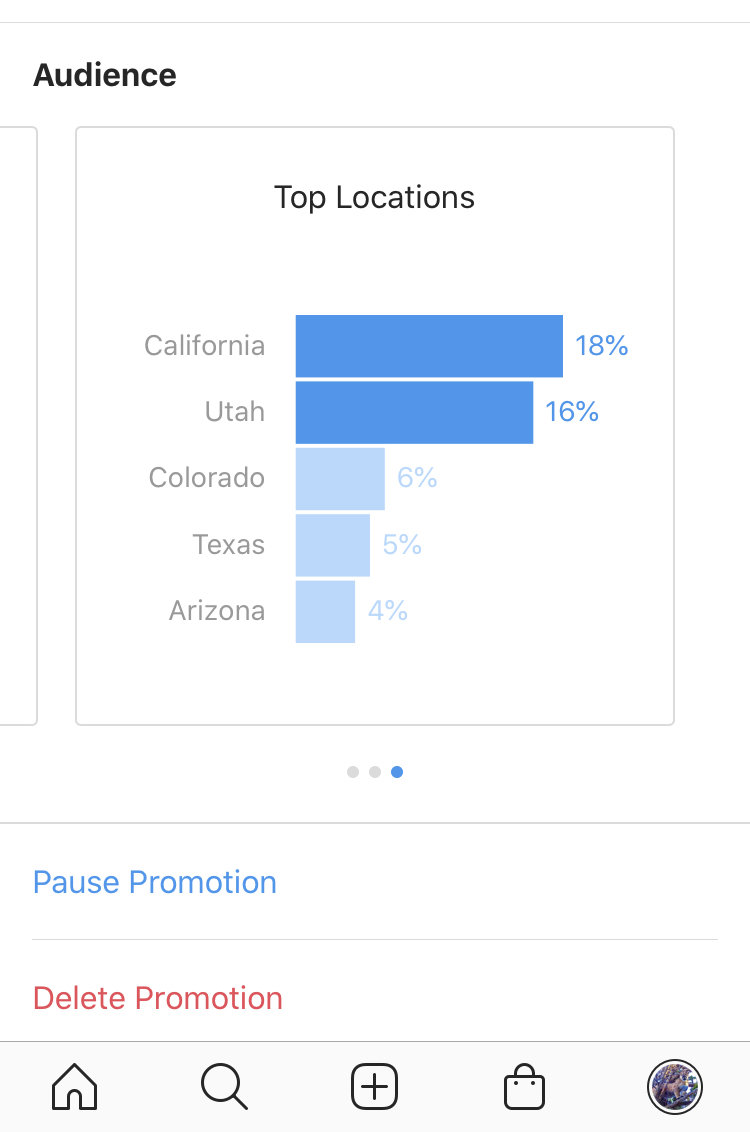750x1132 pixels.
Task: Open the Shop bag icon
Action: (524, 1086)
